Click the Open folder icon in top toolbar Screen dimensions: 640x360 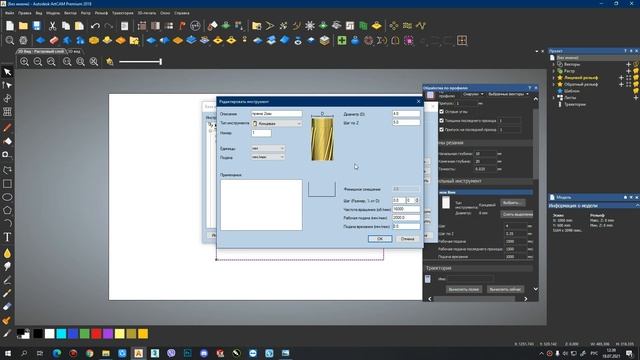tap(23, 26)
